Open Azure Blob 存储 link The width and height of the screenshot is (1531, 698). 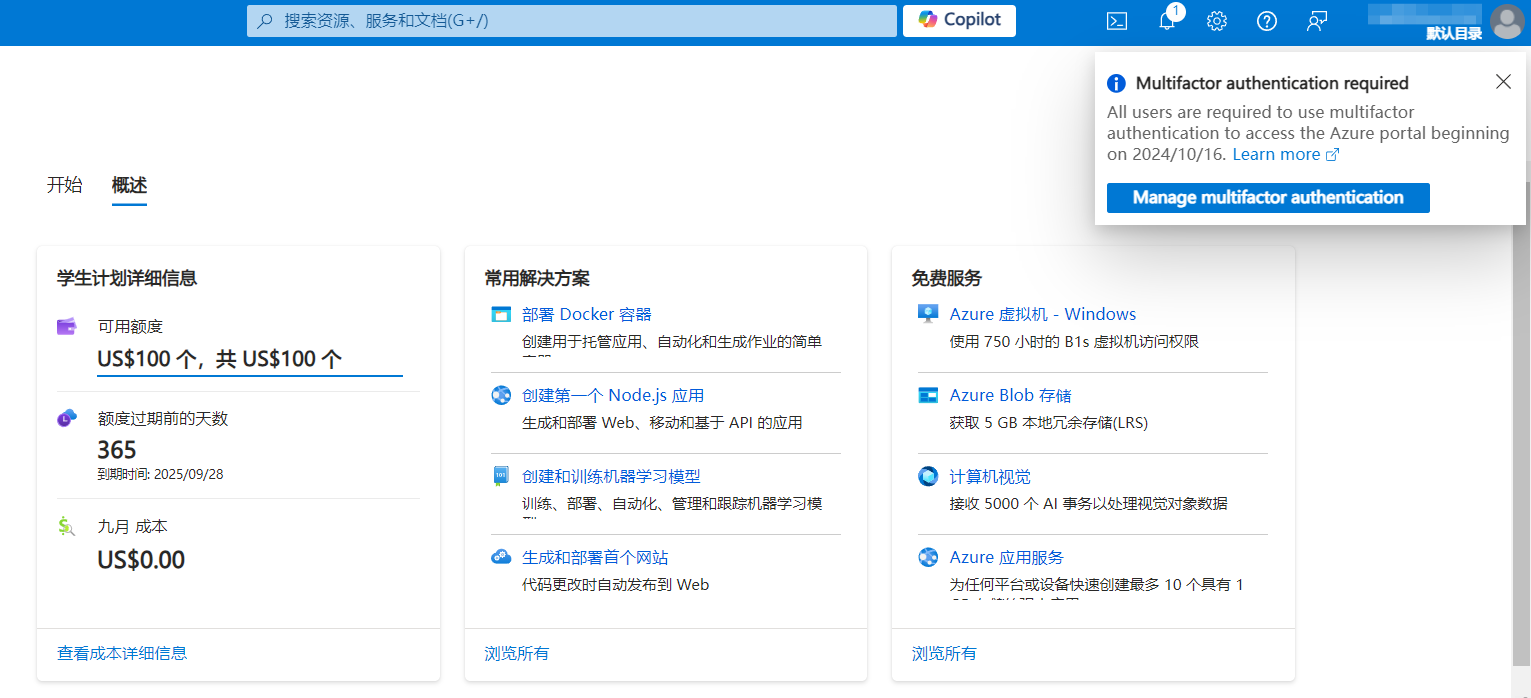coord(1011,395)
